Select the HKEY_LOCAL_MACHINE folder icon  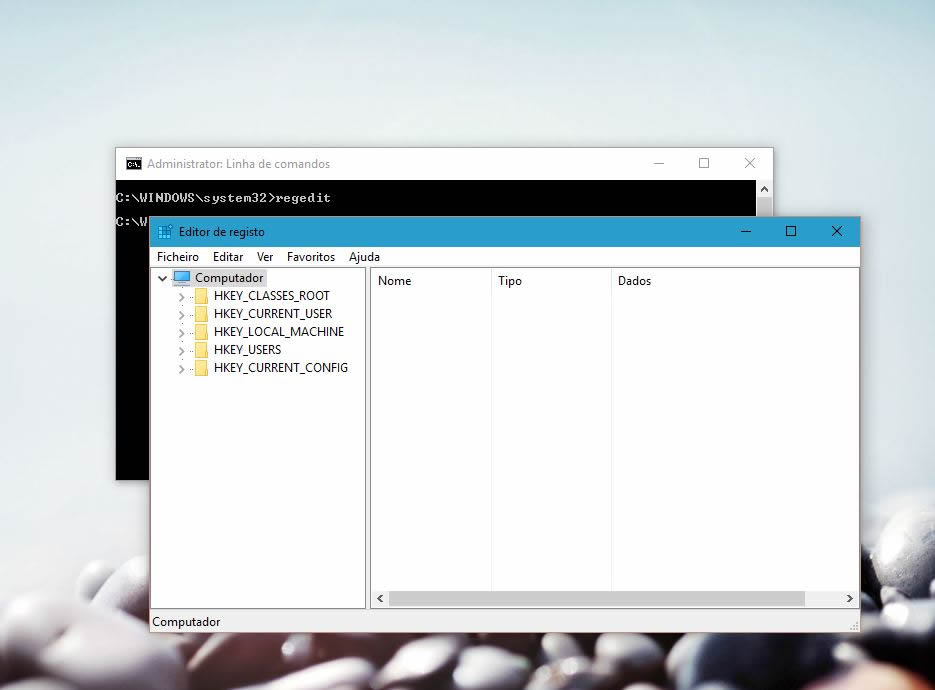[x=200, y=331]
